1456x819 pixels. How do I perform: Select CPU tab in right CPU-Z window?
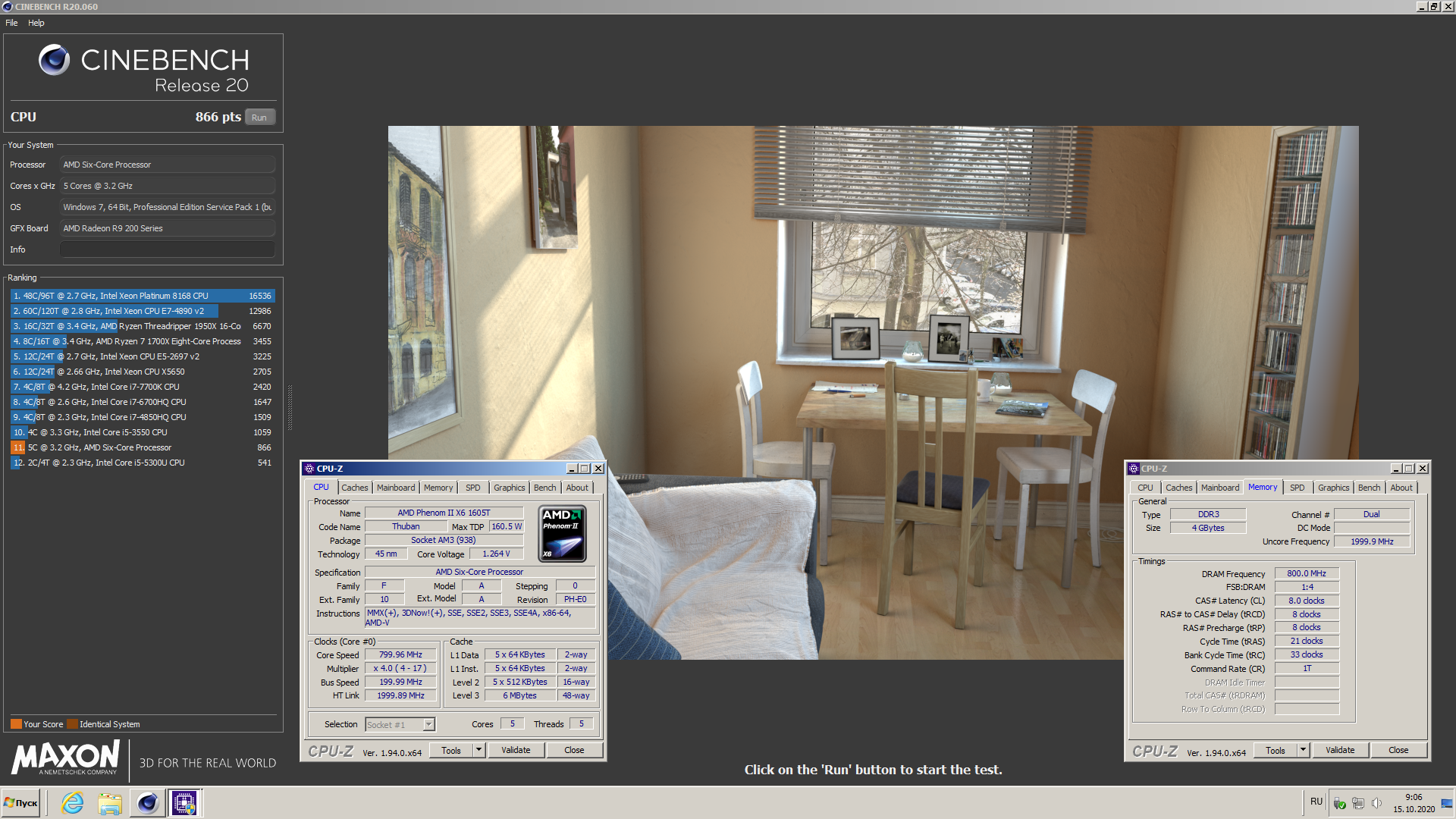click(x=1145, y=488)
